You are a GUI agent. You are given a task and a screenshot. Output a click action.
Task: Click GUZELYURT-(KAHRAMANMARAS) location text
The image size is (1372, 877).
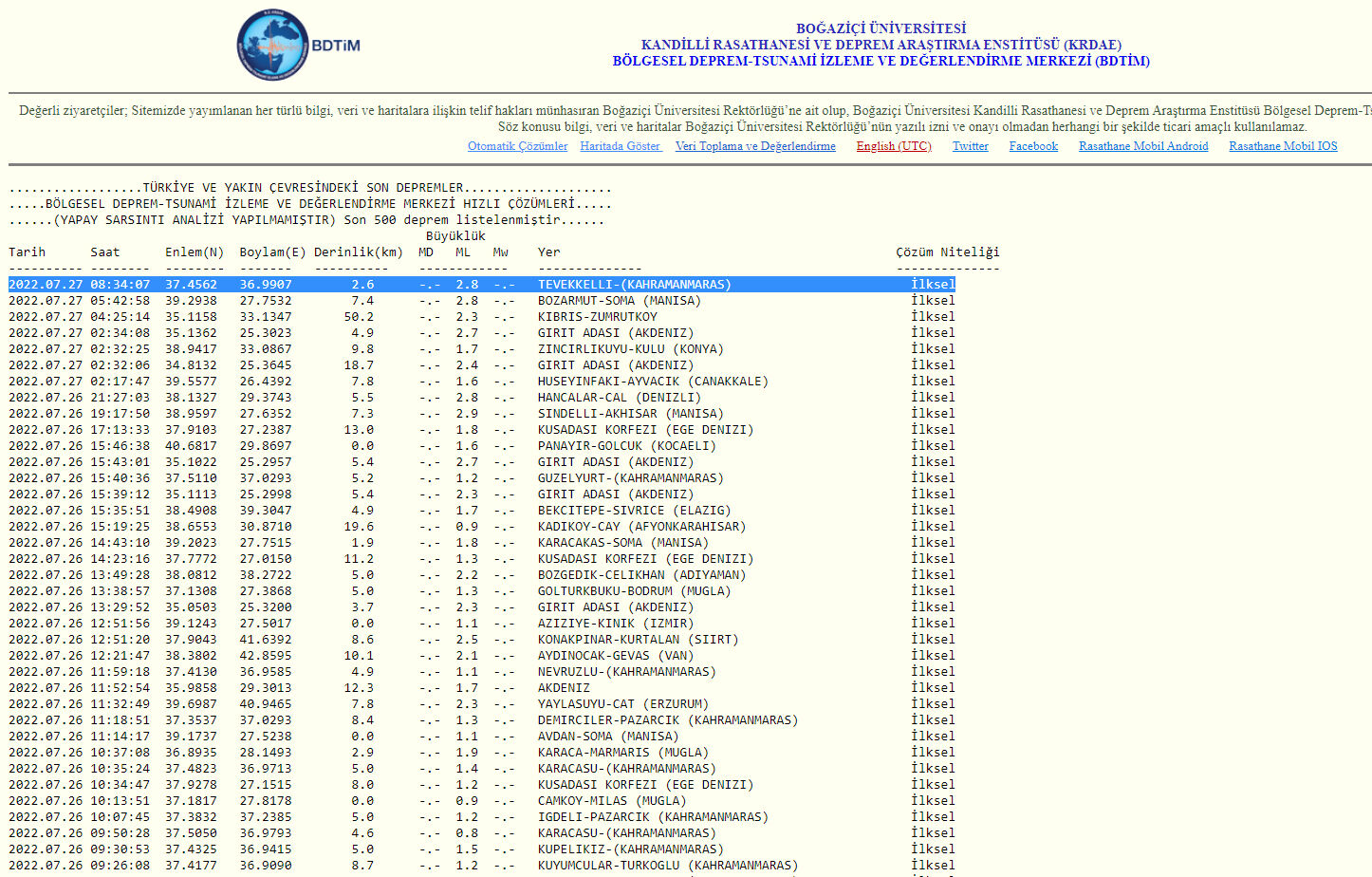pyautogui.click(x=631, y=478)
